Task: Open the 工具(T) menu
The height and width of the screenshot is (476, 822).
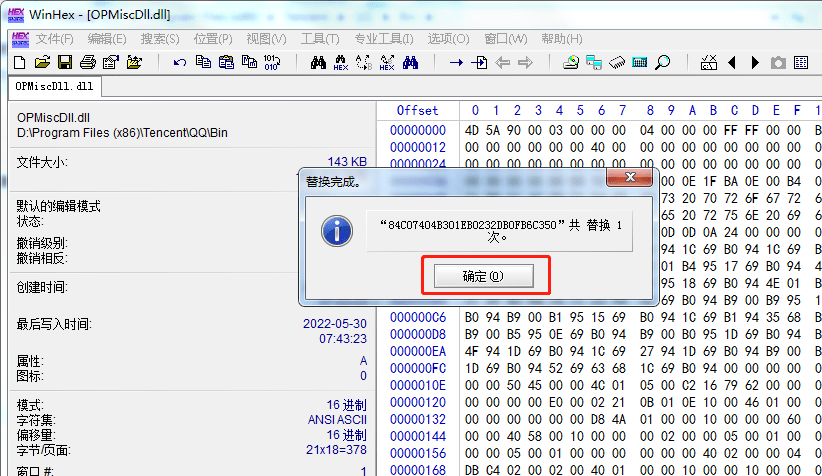Action: click(320, 39)
